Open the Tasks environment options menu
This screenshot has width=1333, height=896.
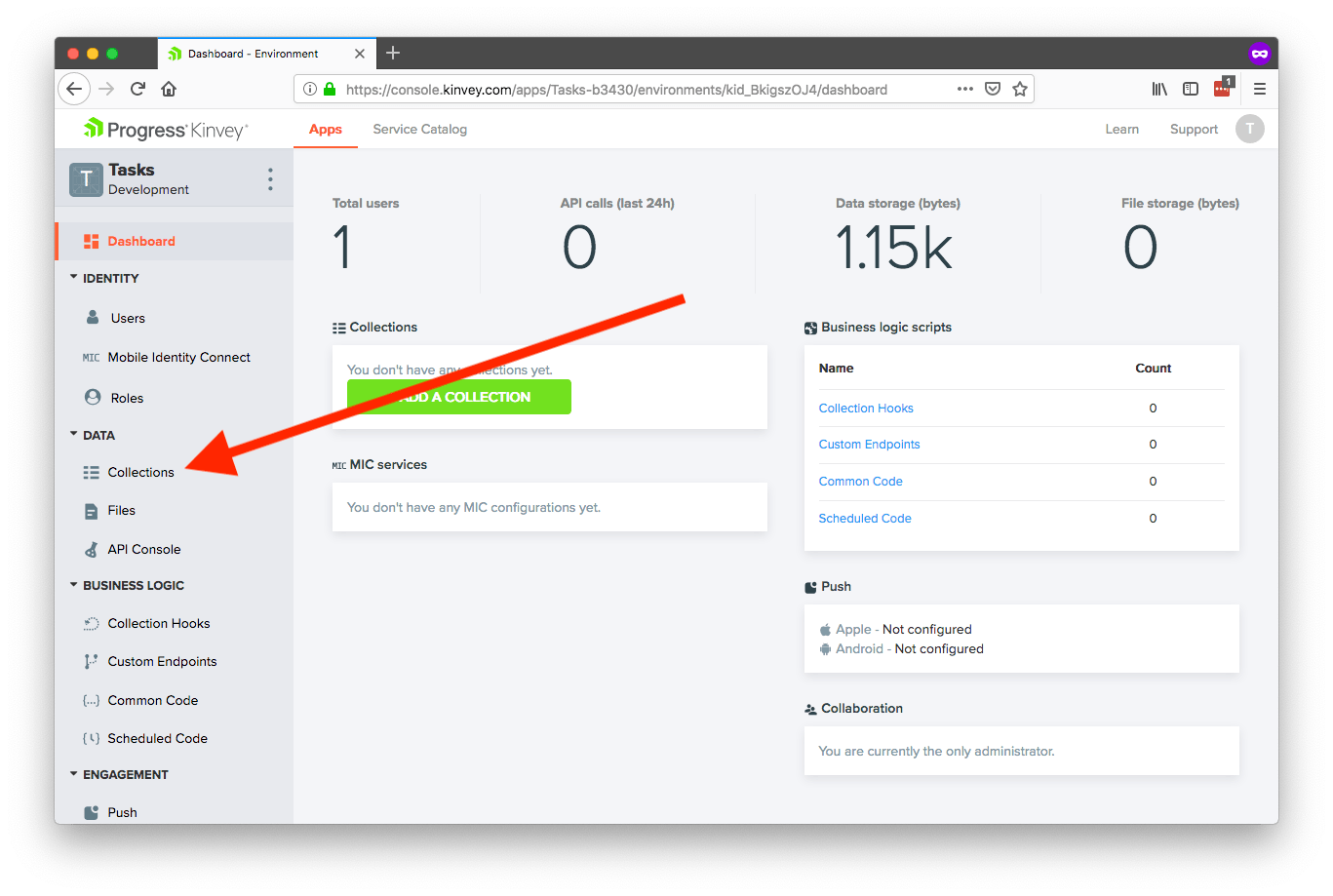pos(270,179)
